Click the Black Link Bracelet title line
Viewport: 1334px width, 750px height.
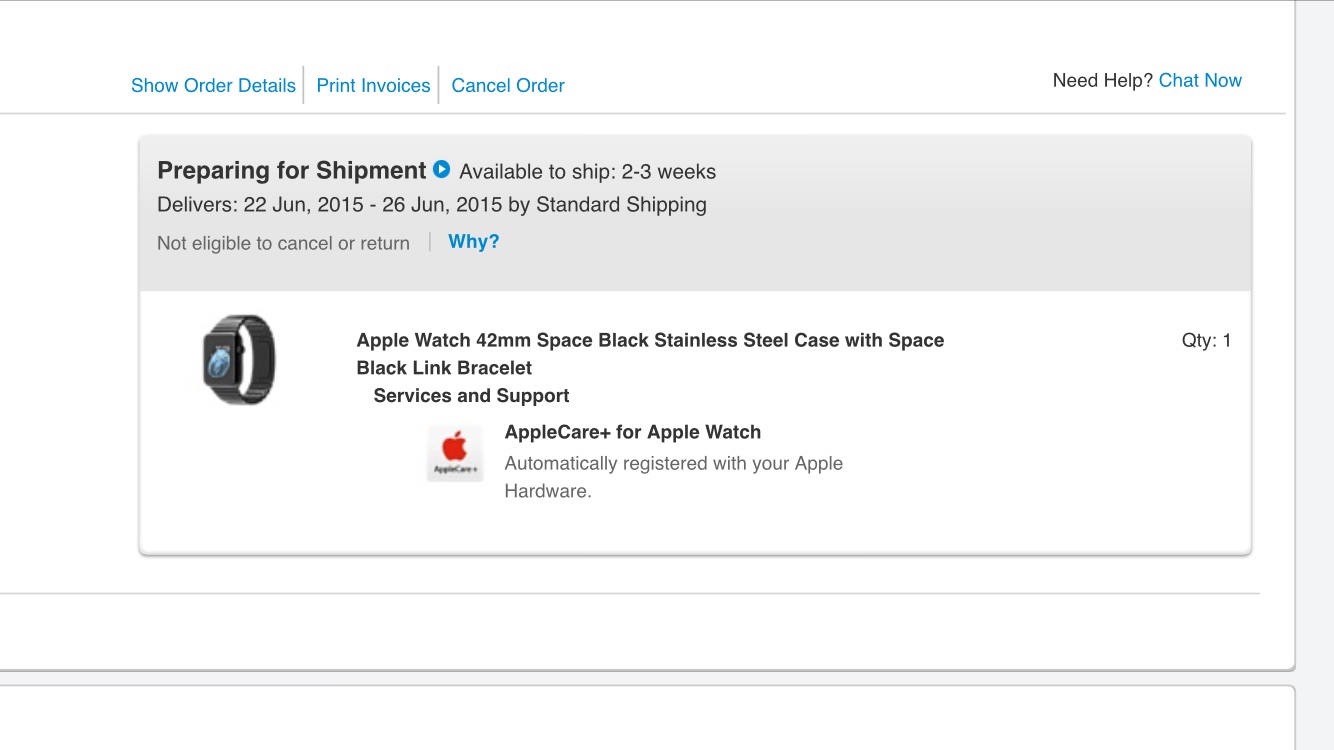click(x=444, y=368)
